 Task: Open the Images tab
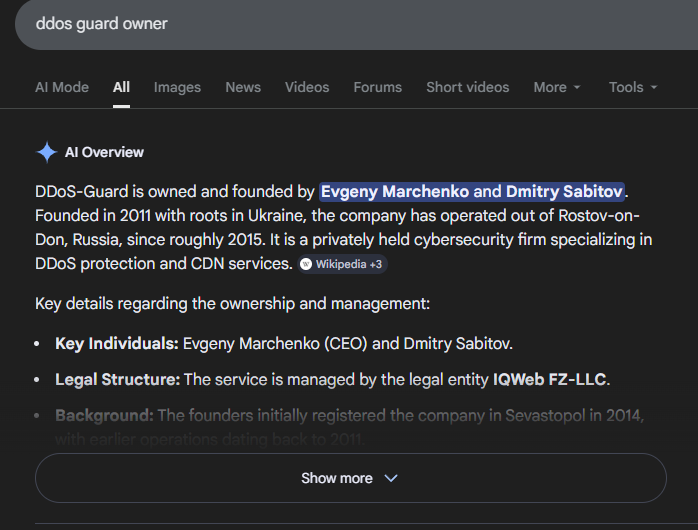click(177, 87)
